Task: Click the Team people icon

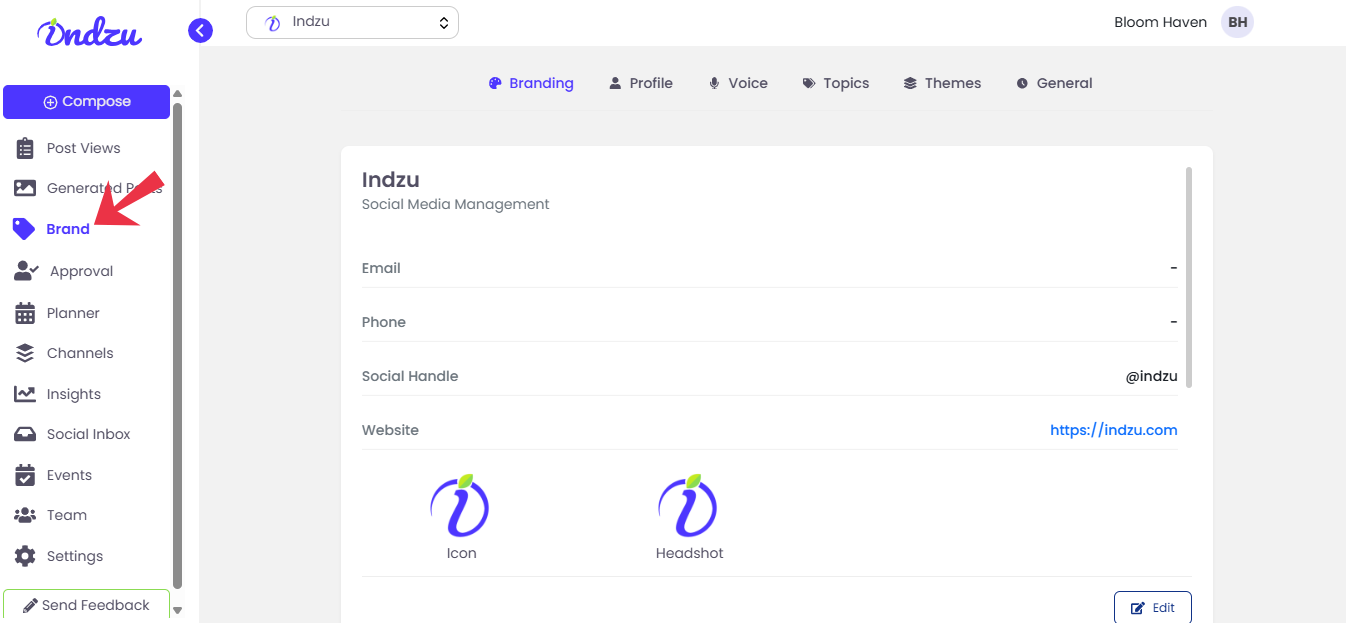Action: point(25,515)
